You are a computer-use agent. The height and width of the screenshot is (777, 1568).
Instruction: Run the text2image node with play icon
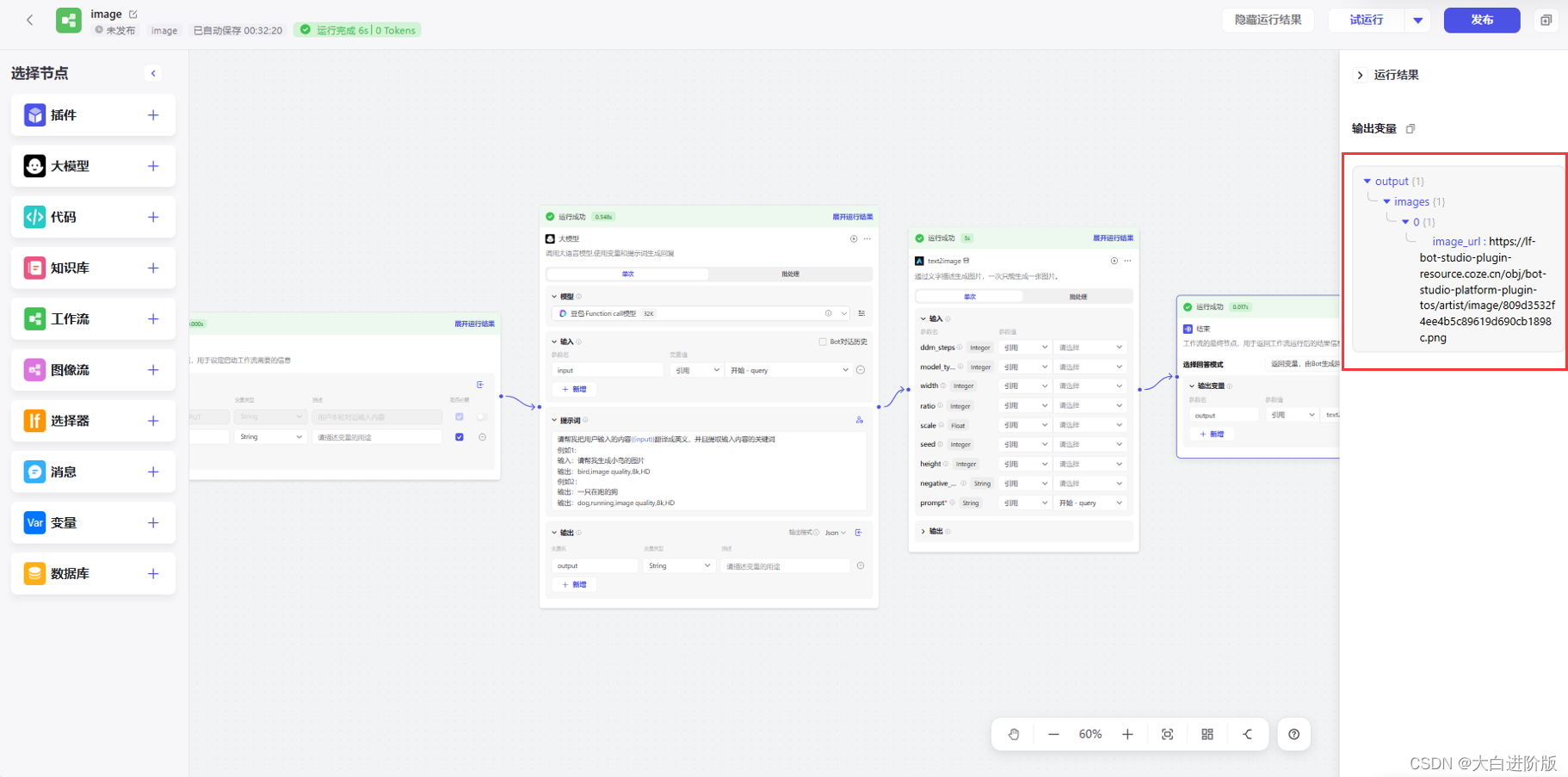(1114, 261)
